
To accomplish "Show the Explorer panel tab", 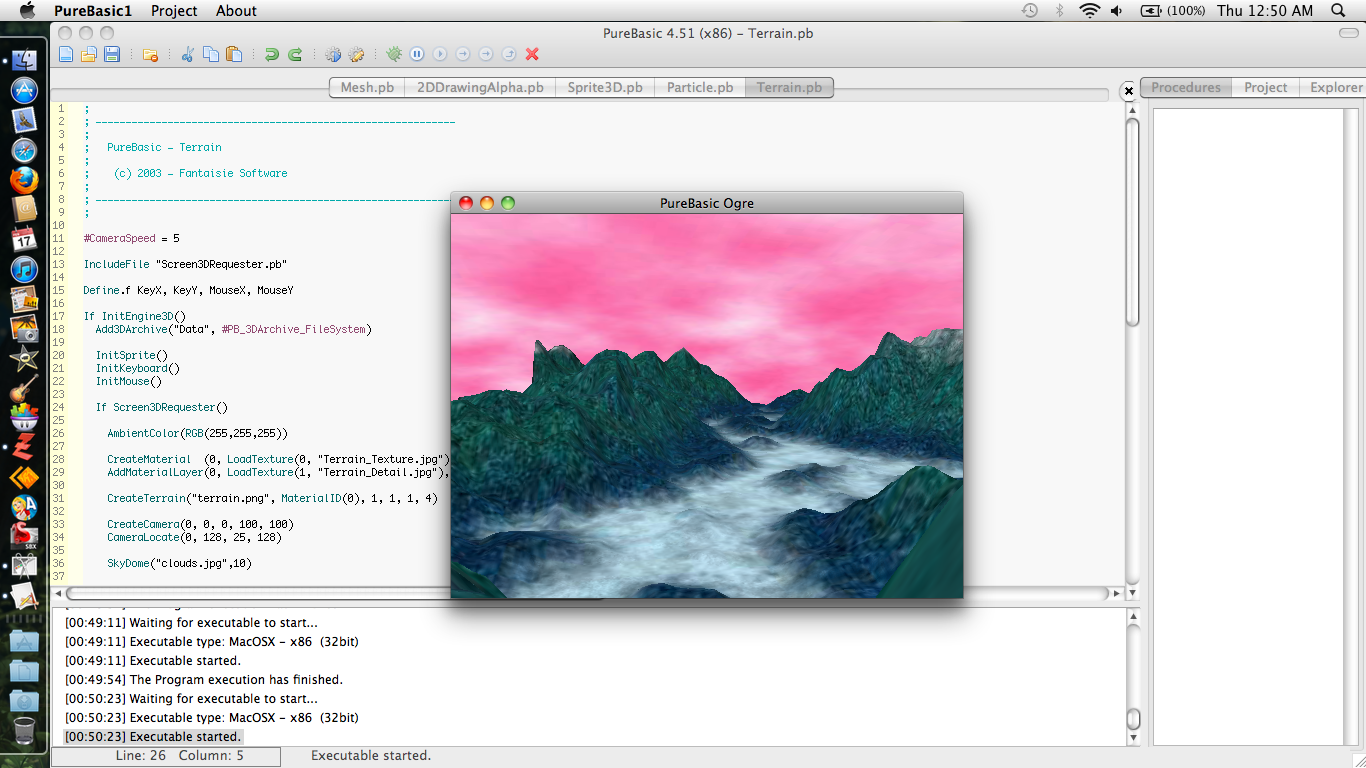I will tap(1335, 87).
